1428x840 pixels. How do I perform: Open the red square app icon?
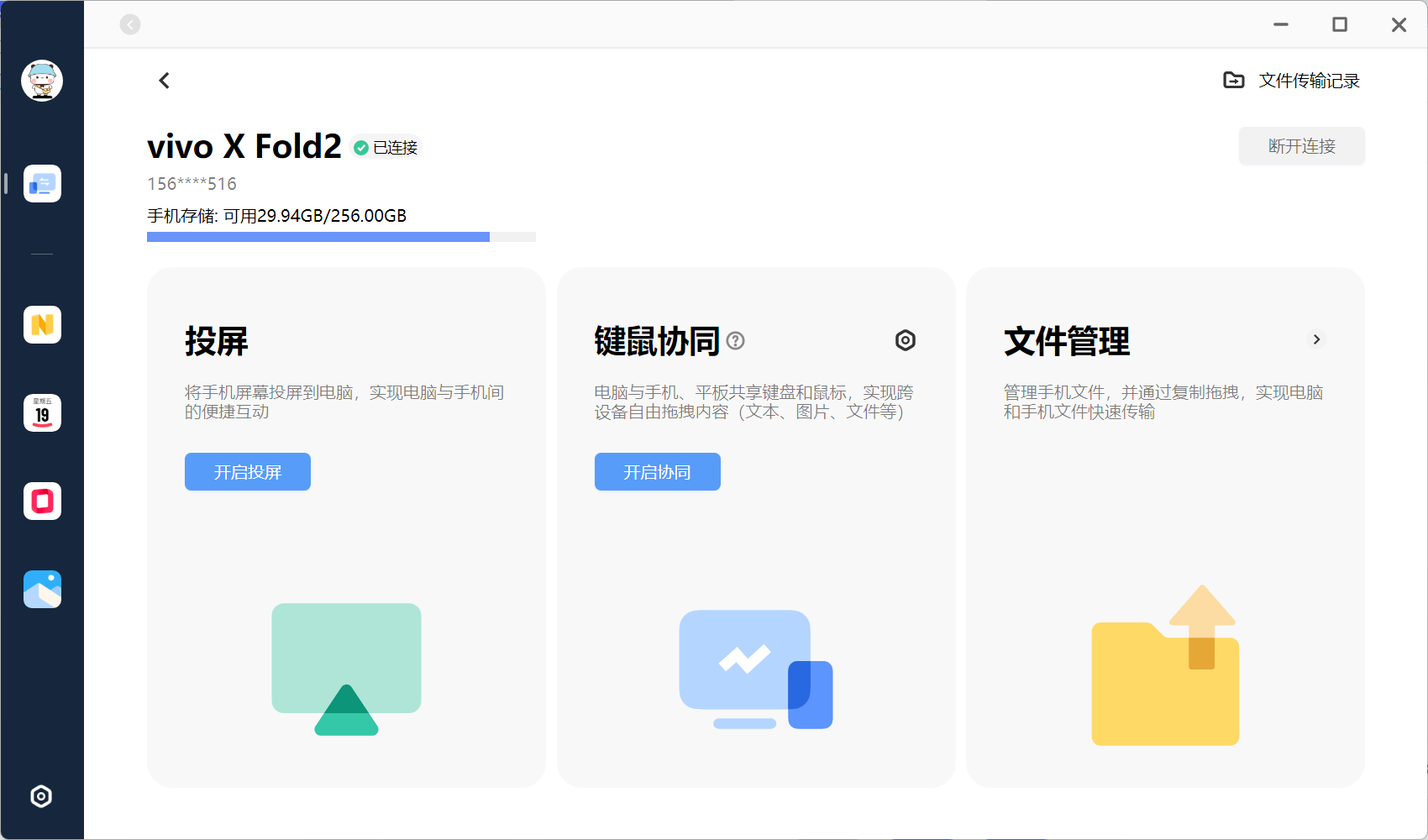(42, 501)
